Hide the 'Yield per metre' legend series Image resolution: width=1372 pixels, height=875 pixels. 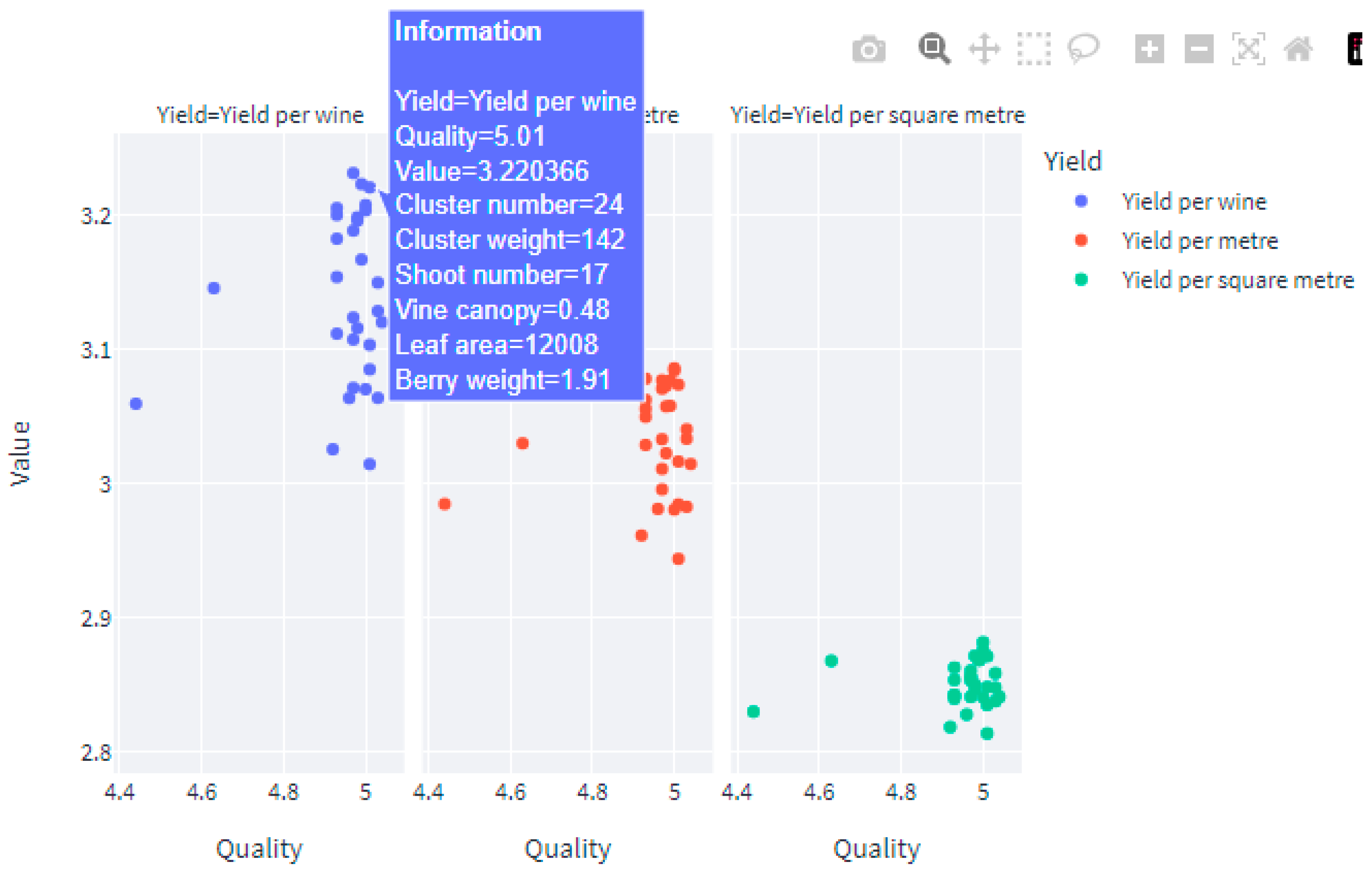tap(1199, 241)
